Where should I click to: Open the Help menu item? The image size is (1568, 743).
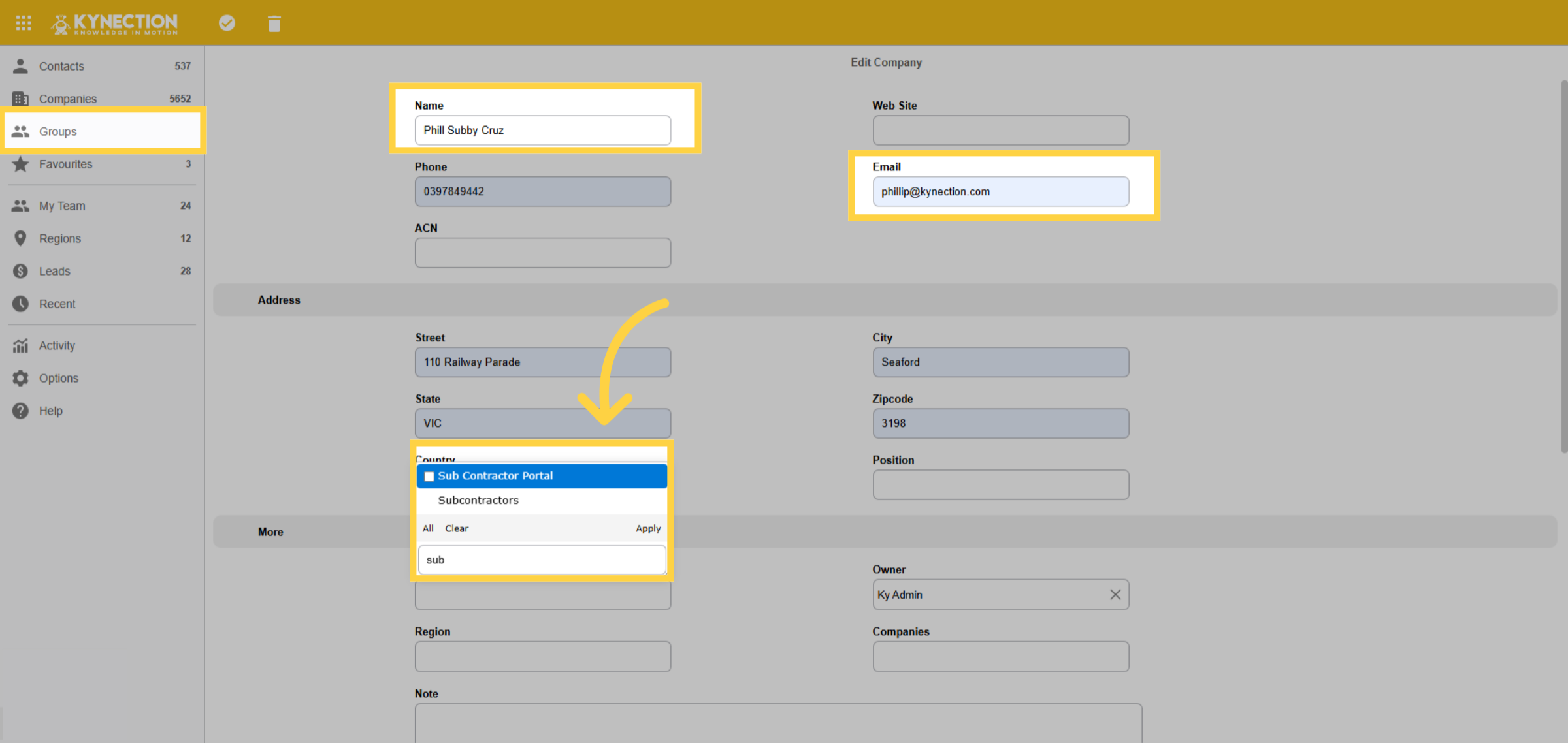coord(102,411)
